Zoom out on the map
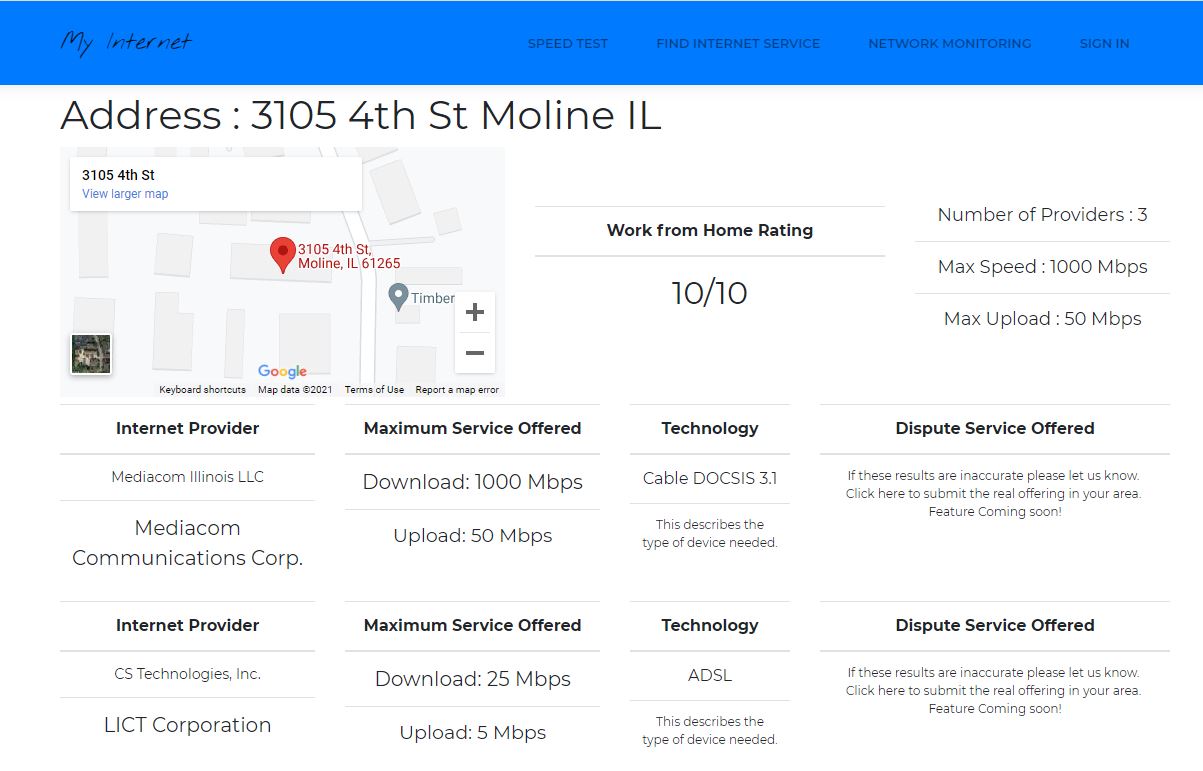The width and height of the screenshot is (1203, 771). pos(474,353)
